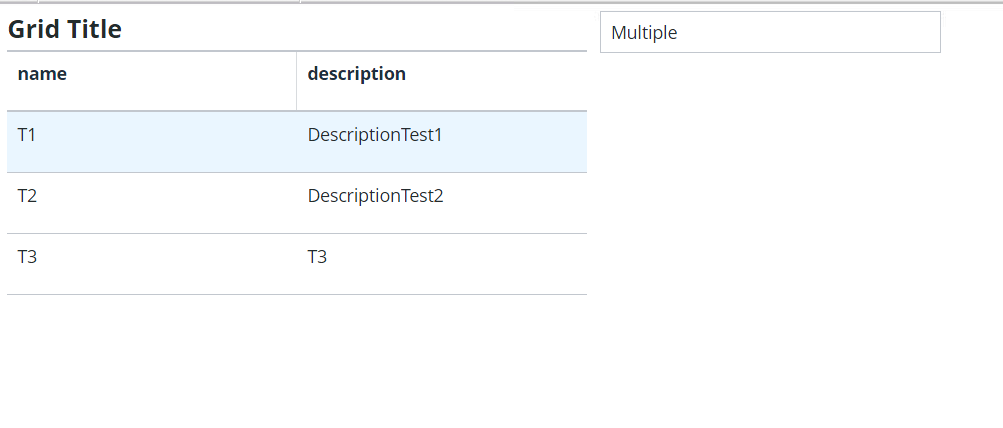Select the T1 cell in name column
The width and height of the screenshot is (1003, 428).
coord(27,135)
